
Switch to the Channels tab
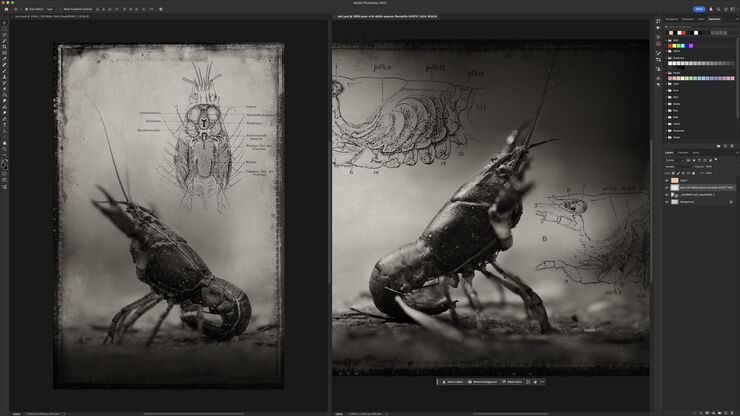pyautogui.click(x=682, y=152)
